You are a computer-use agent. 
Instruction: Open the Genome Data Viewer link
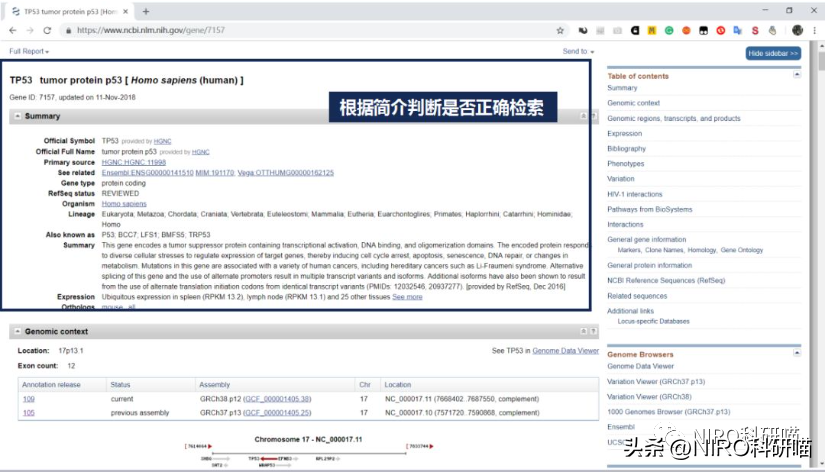tap(565, 351)
